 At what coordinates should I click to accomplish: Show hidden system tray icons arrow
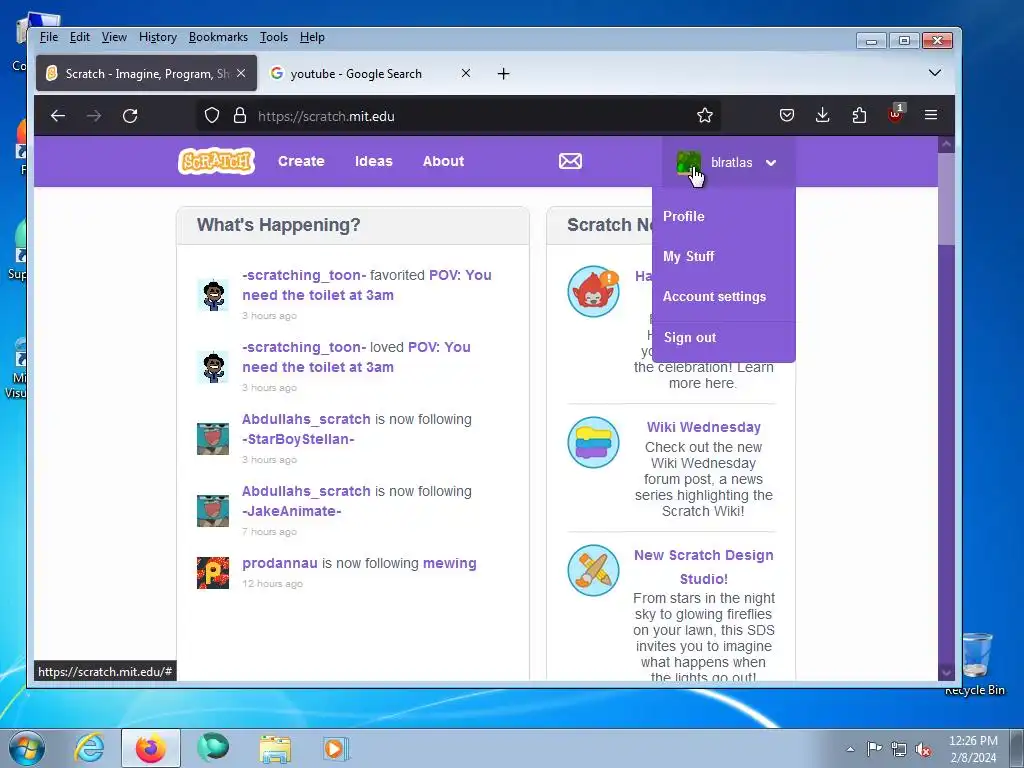coord(850,749)
